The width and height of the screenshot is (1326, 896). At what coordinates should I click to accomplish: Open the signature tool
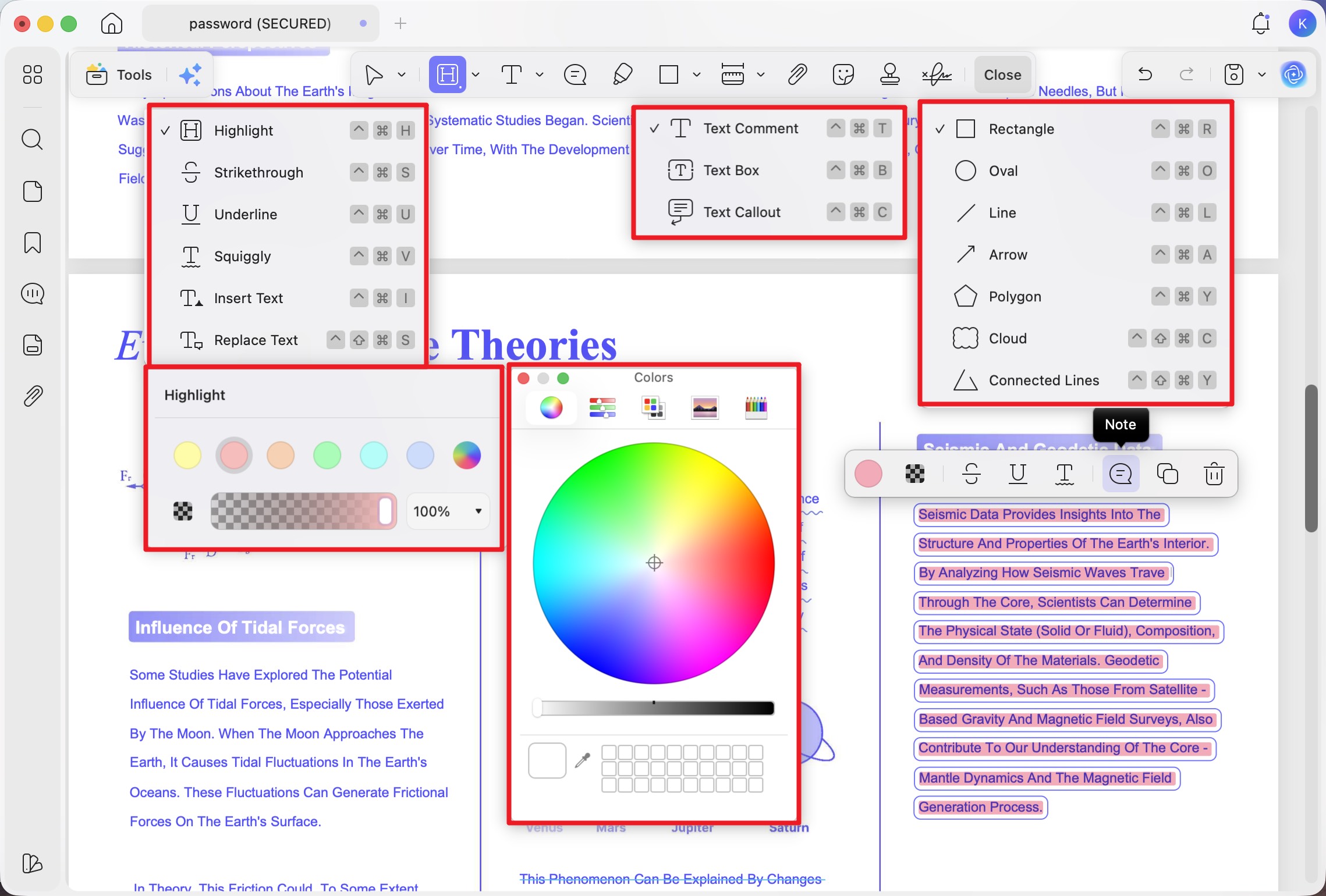pyautogui.click(x=937, y=74)
